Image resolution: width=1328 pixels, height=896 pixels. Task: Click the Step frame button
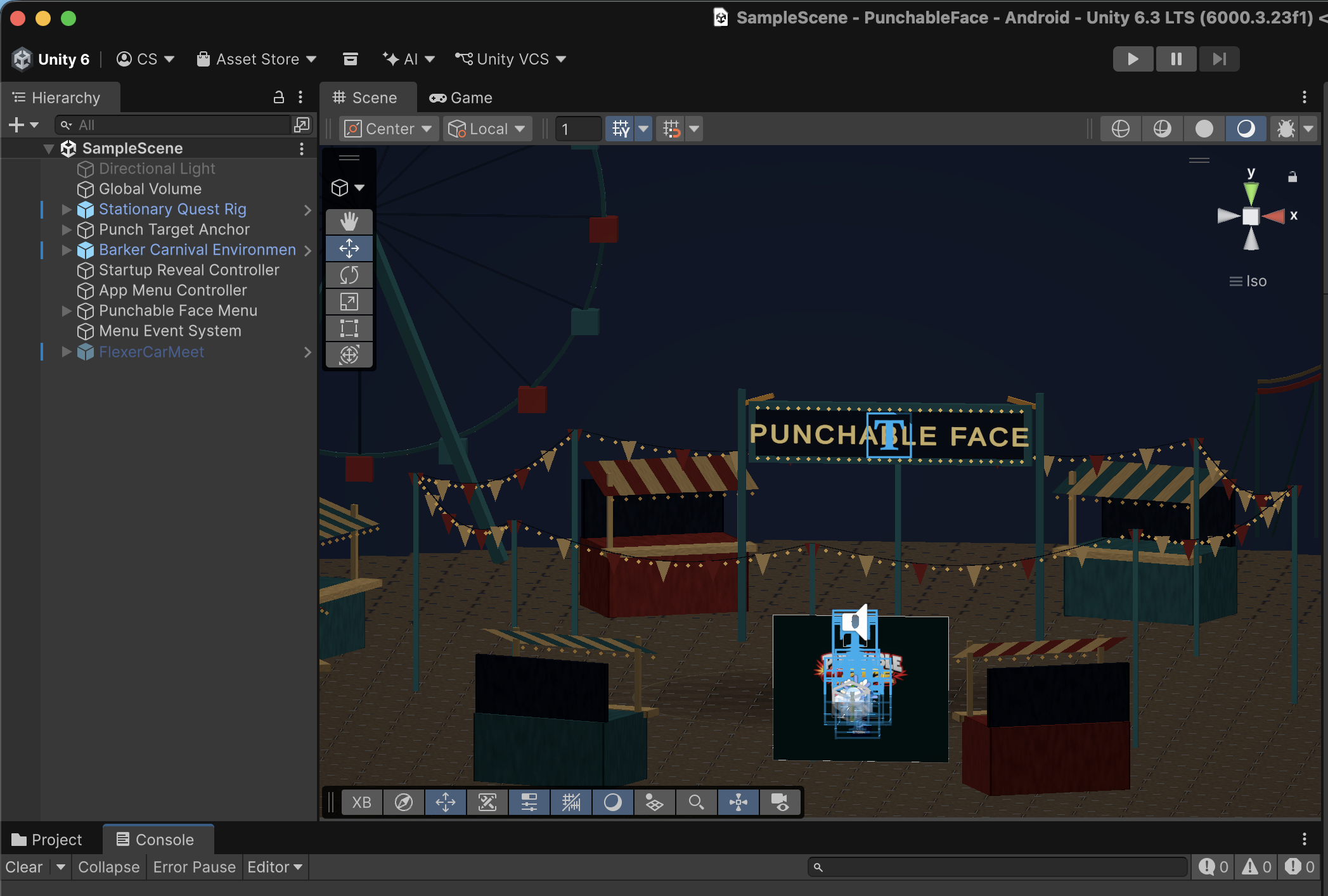click(1219, 59)
